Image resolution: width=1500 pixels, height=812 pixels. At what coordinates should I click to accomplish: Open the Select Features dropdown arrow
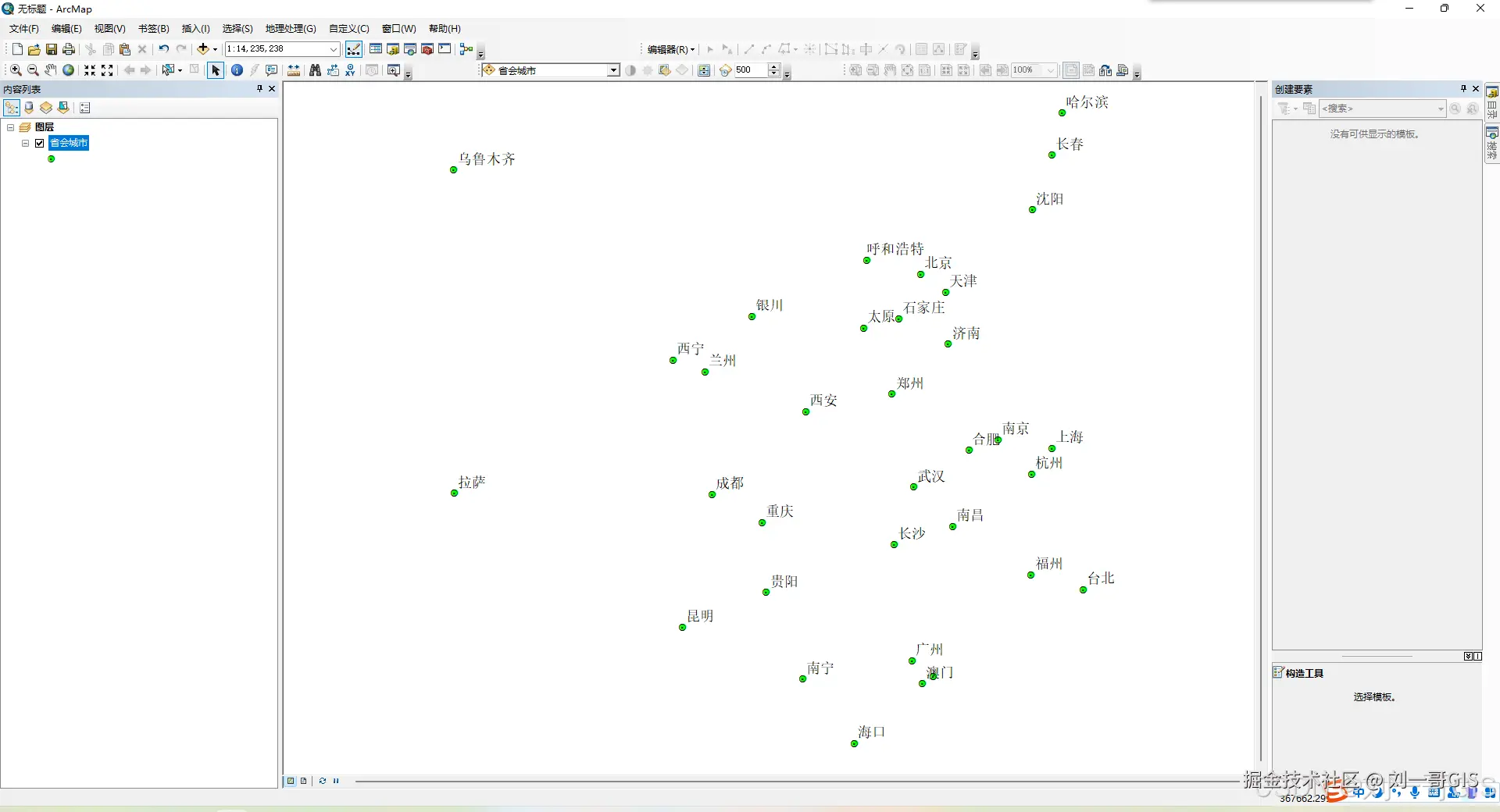tap(180, 70)
